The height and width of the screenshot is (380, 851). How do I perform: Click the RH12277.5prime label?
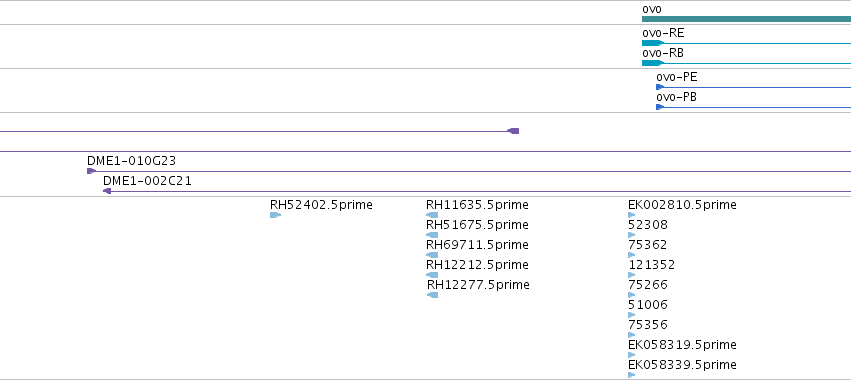(478, 284)
